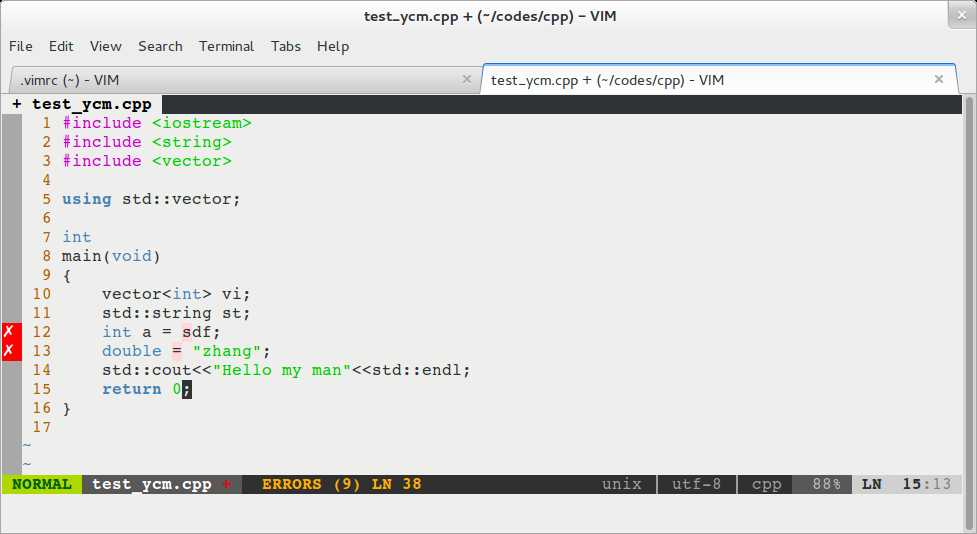This screenshot has height=534, width=977.
Task: Click 'std::string st;' on line 11
Action: point(176,313)
